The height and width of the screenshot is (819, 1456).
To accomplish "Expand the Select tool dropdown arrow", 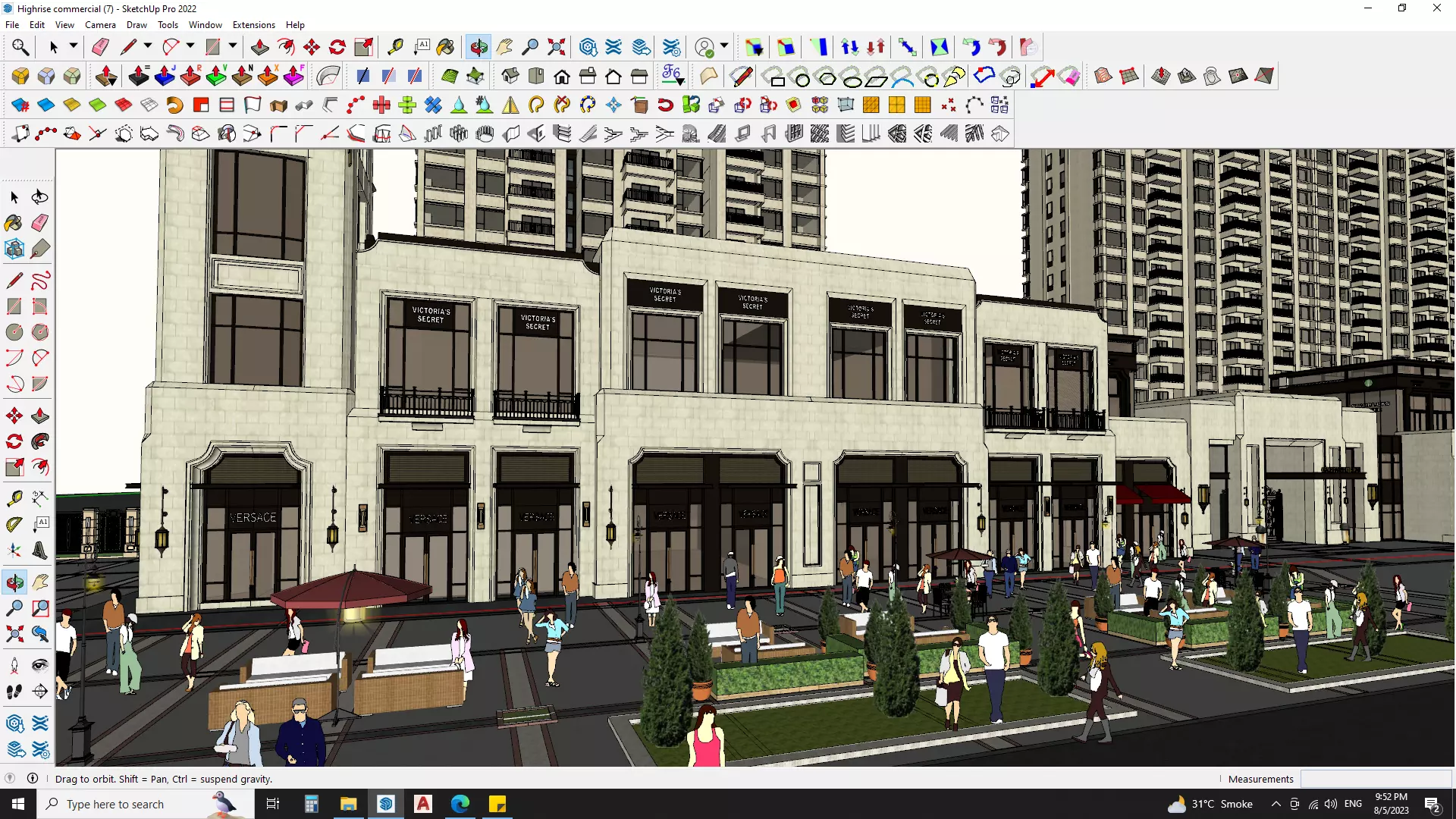I will tap(74, 46).
